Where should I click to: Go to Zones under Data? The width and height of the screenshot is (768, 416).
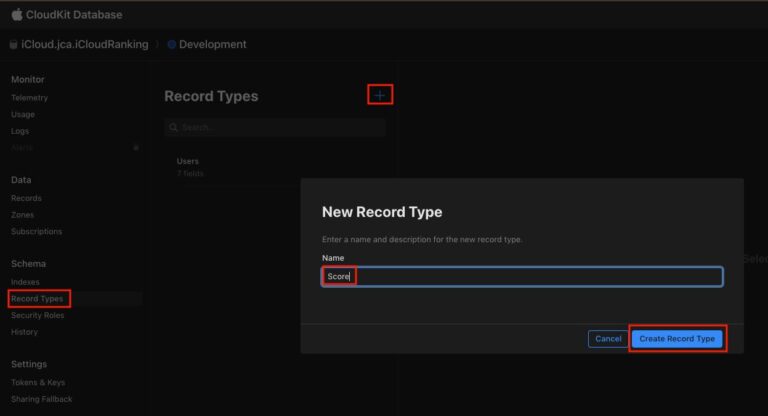(x=23, y=215)
